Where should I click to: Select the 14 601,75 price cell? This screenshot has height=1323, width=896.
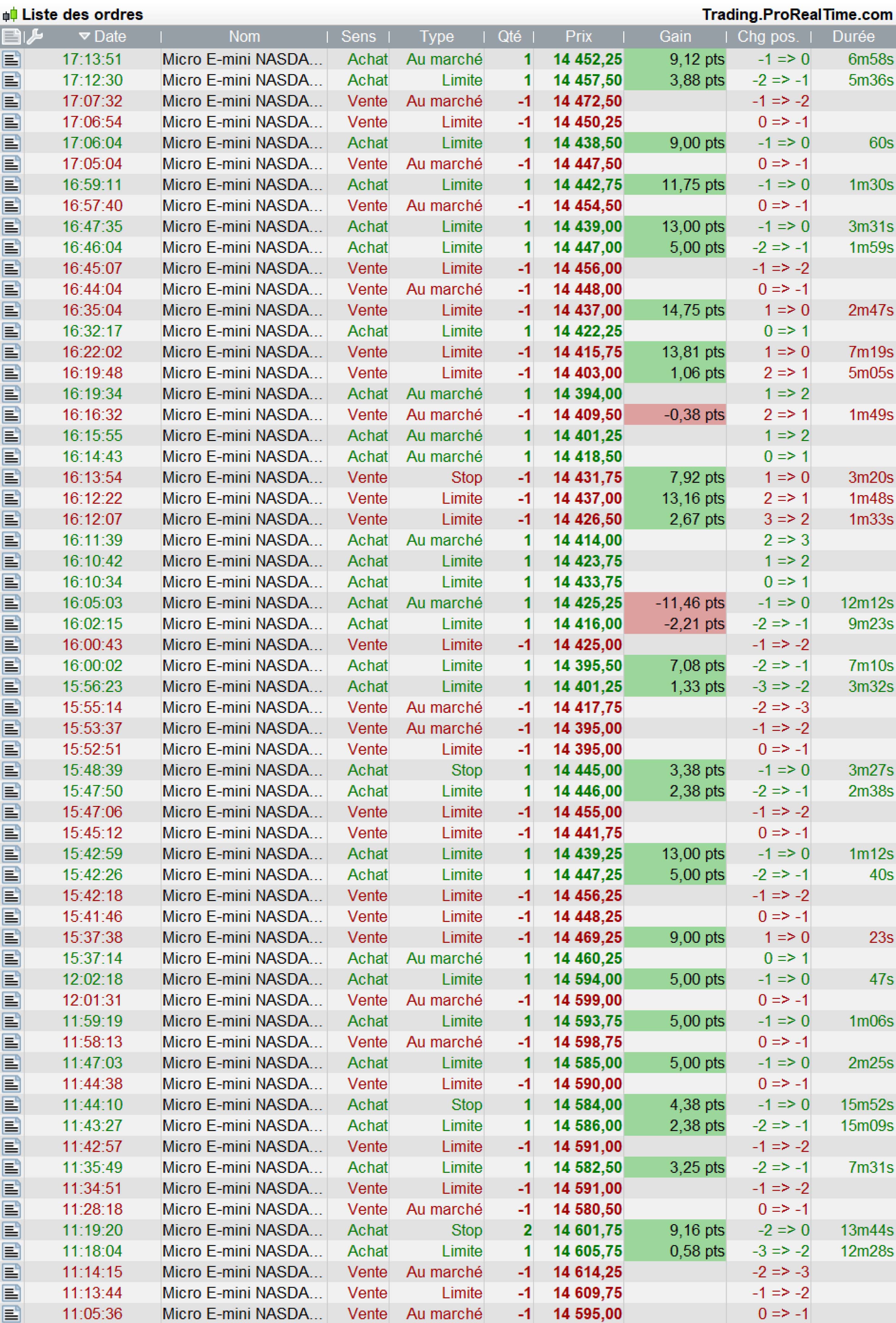pos(587,1230)
